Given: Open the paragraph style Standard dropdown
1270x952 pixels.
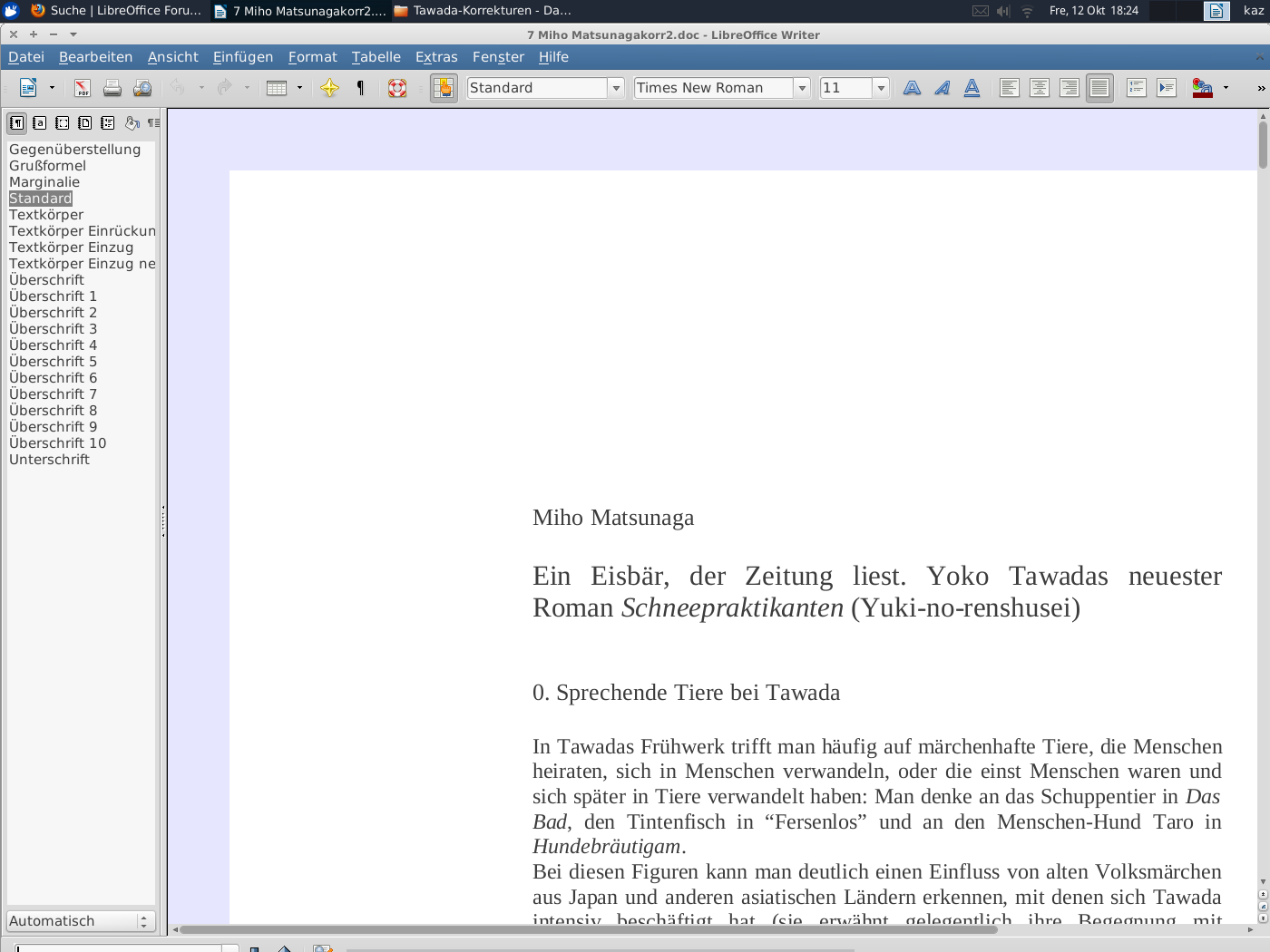Looking at the screenshot, I should tap(617, 88).
